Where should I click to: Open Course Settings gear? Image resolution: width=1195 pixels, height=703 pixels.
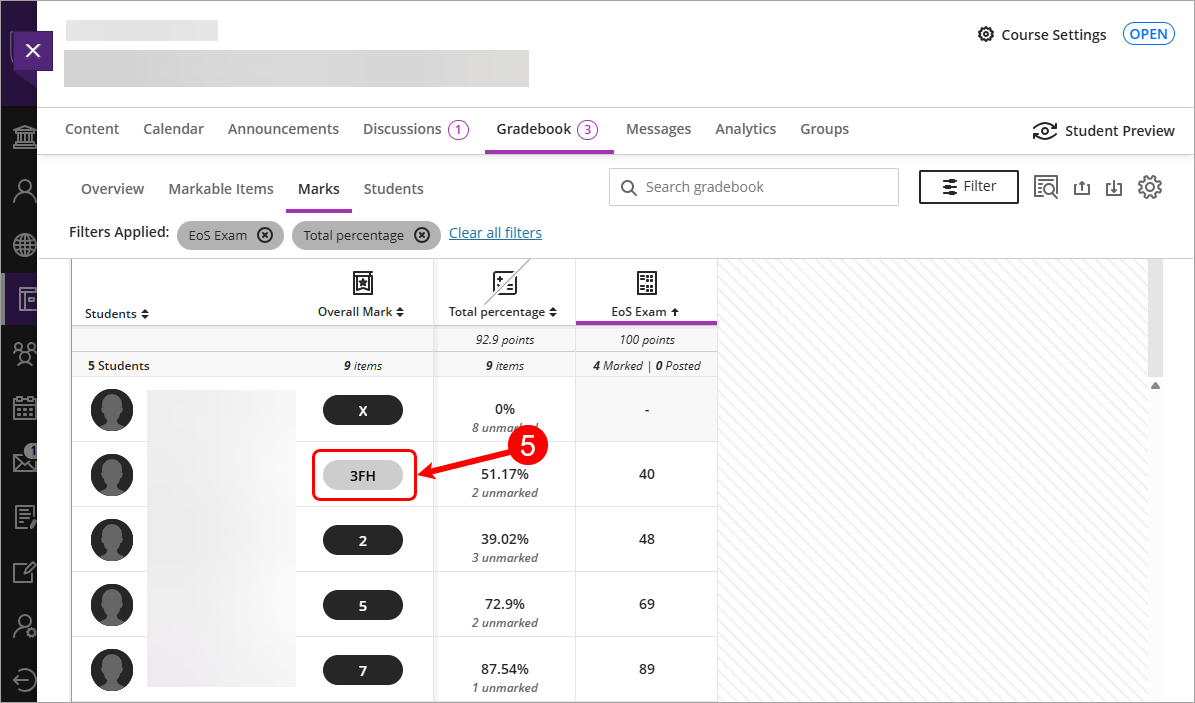click(986, 35)
